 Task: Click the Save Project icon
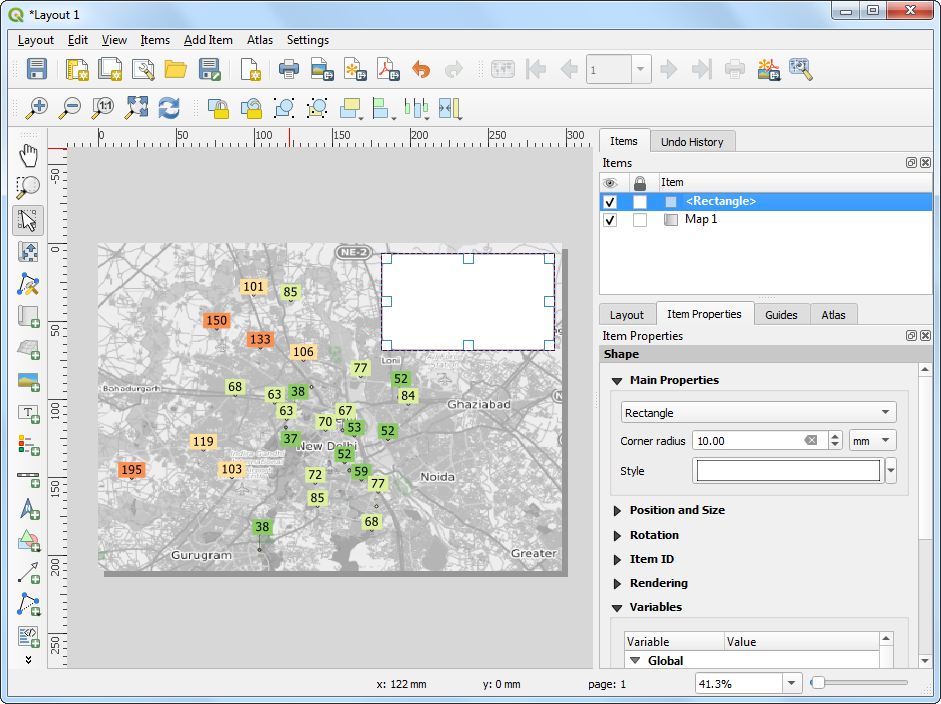pos(37,69)
